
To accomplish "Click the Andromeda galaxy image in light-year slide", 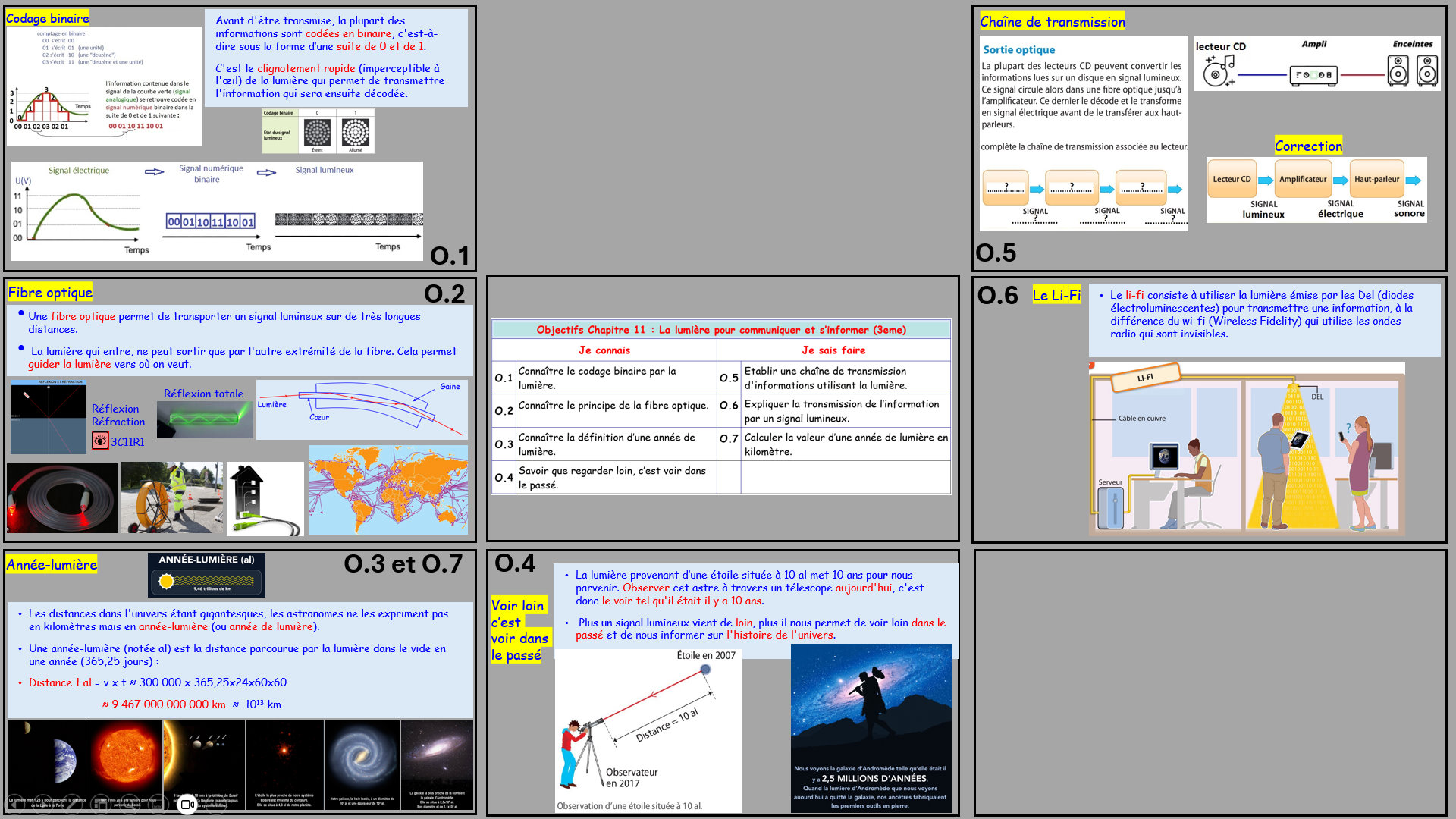I will click(437, 764).
